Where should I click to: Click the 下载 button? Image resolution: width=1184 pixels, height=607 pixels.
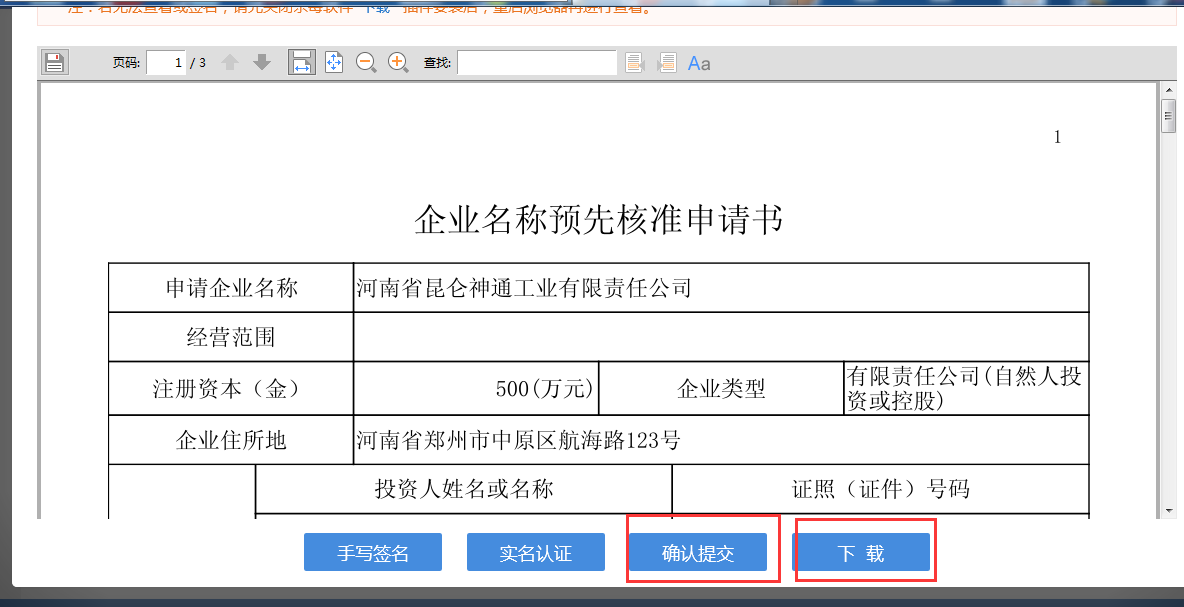tap(863, 551)
